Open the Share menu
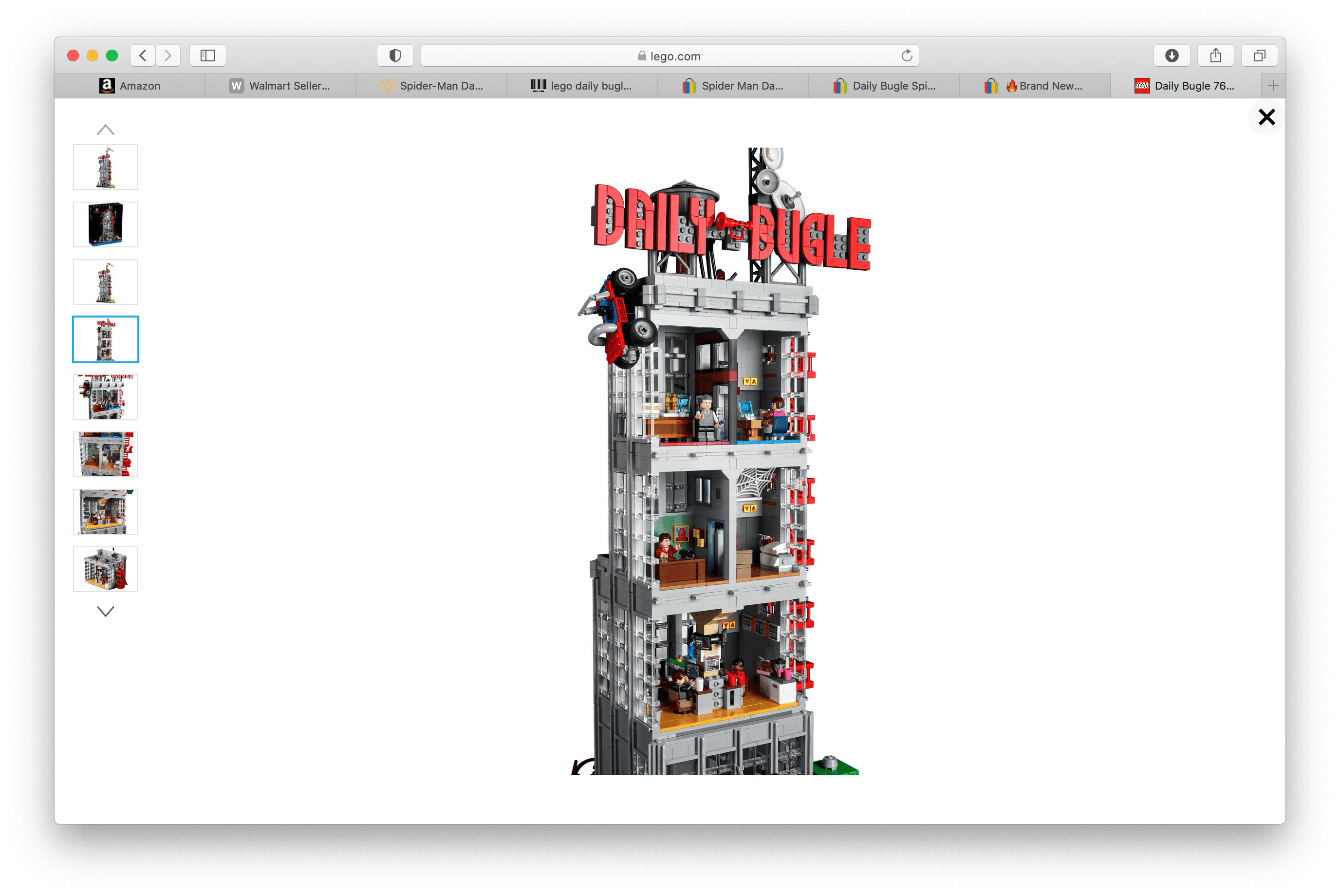The height and width of the screenshot is (896, 1340). pyautogui.click(x=1215, y=56)
